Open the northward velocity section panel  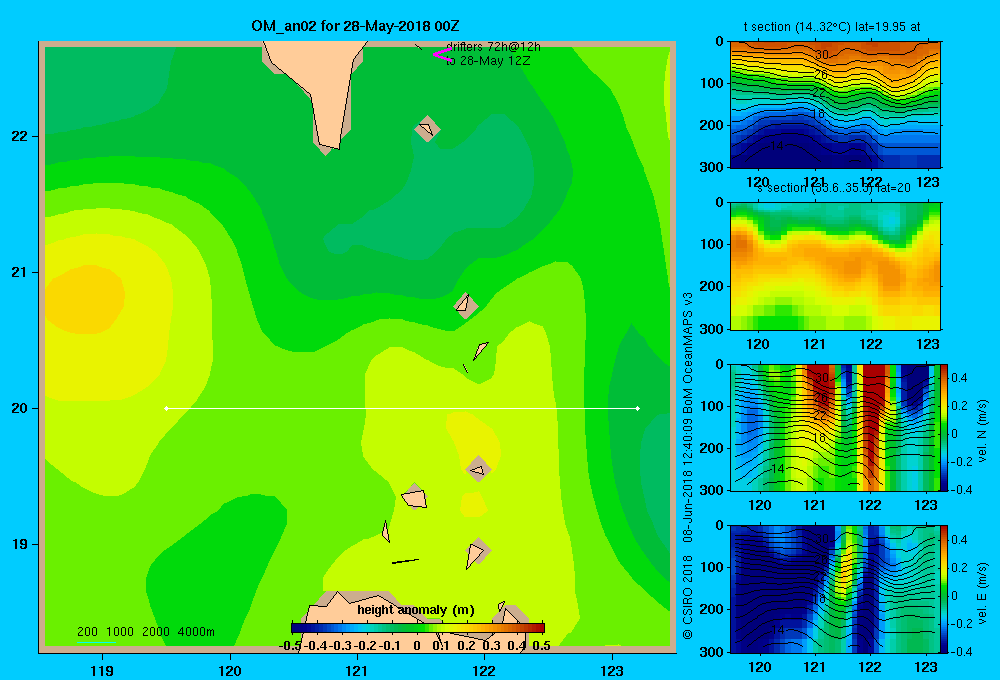833,427
